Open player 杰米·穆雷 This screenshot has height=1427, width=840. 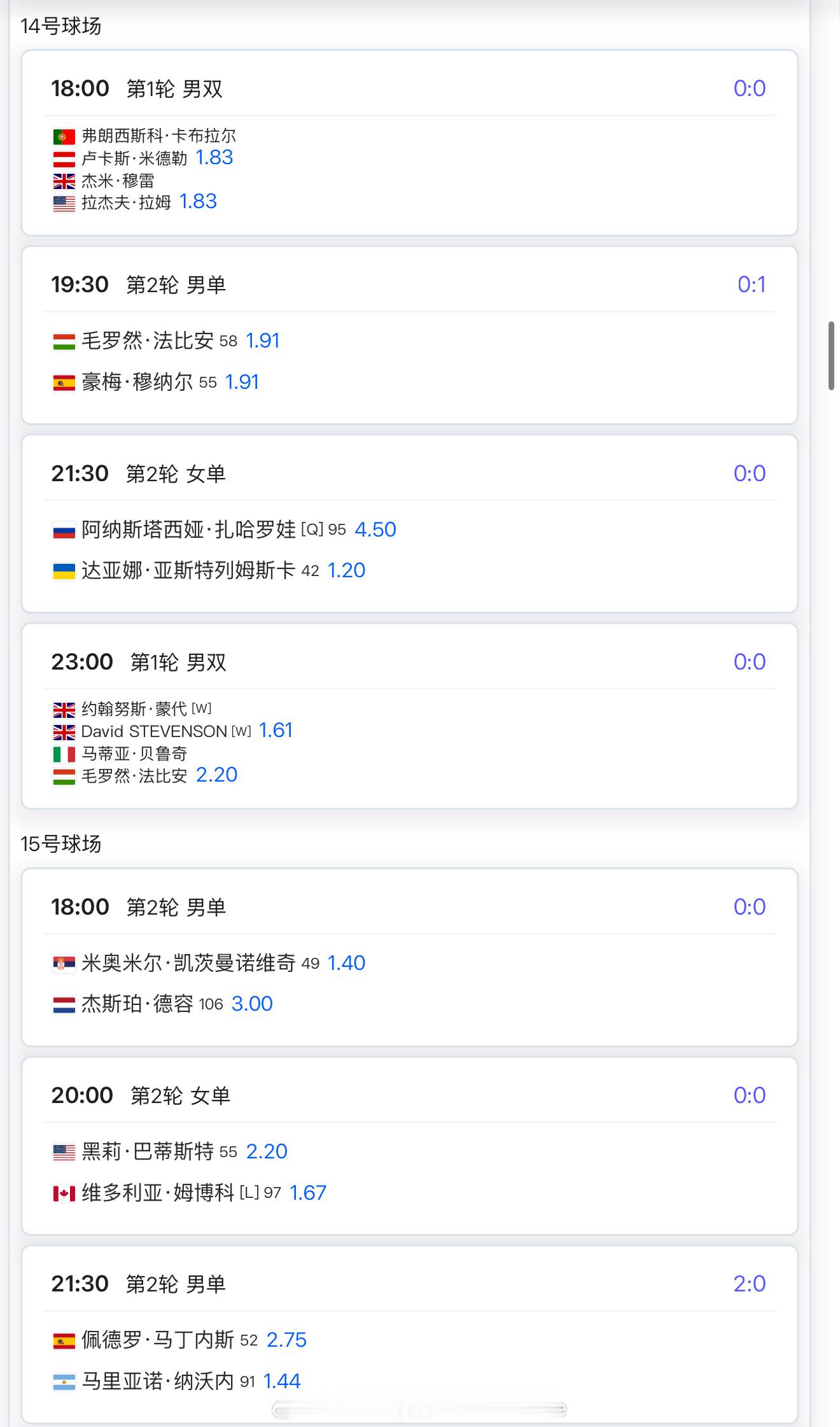(118, 181)
